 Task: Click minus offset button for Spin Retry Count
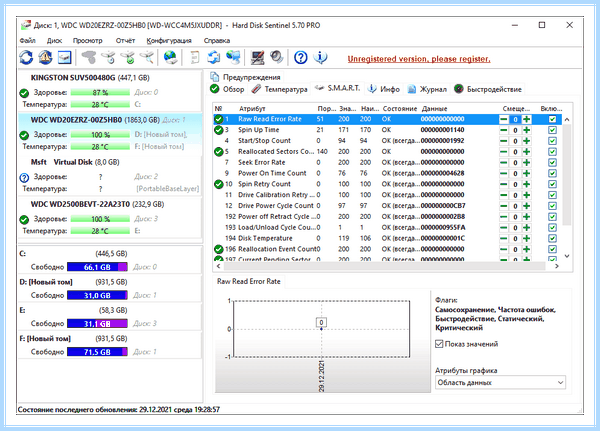coord(504,184)
